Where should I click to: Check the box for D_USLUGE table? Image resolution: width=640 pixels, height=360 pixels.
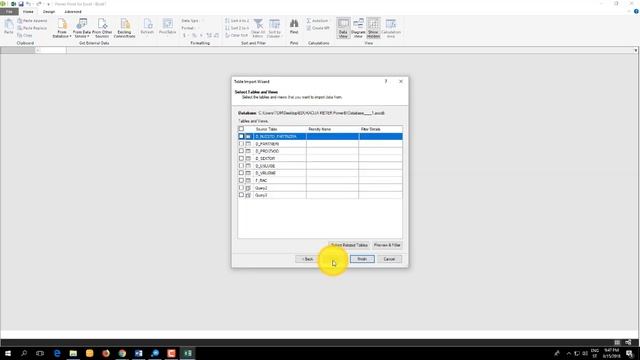point(241,165)
